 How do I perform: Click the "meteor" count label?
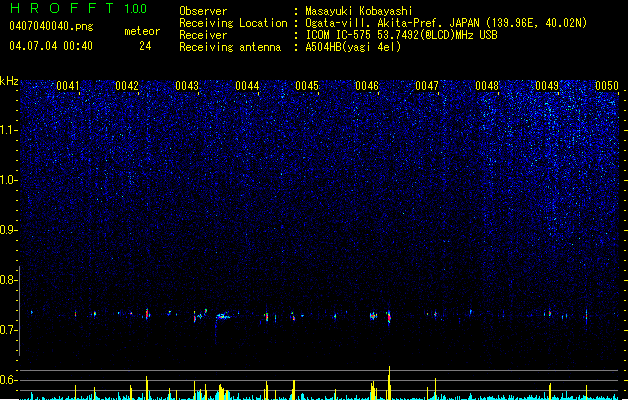click(x=142, y=31)
